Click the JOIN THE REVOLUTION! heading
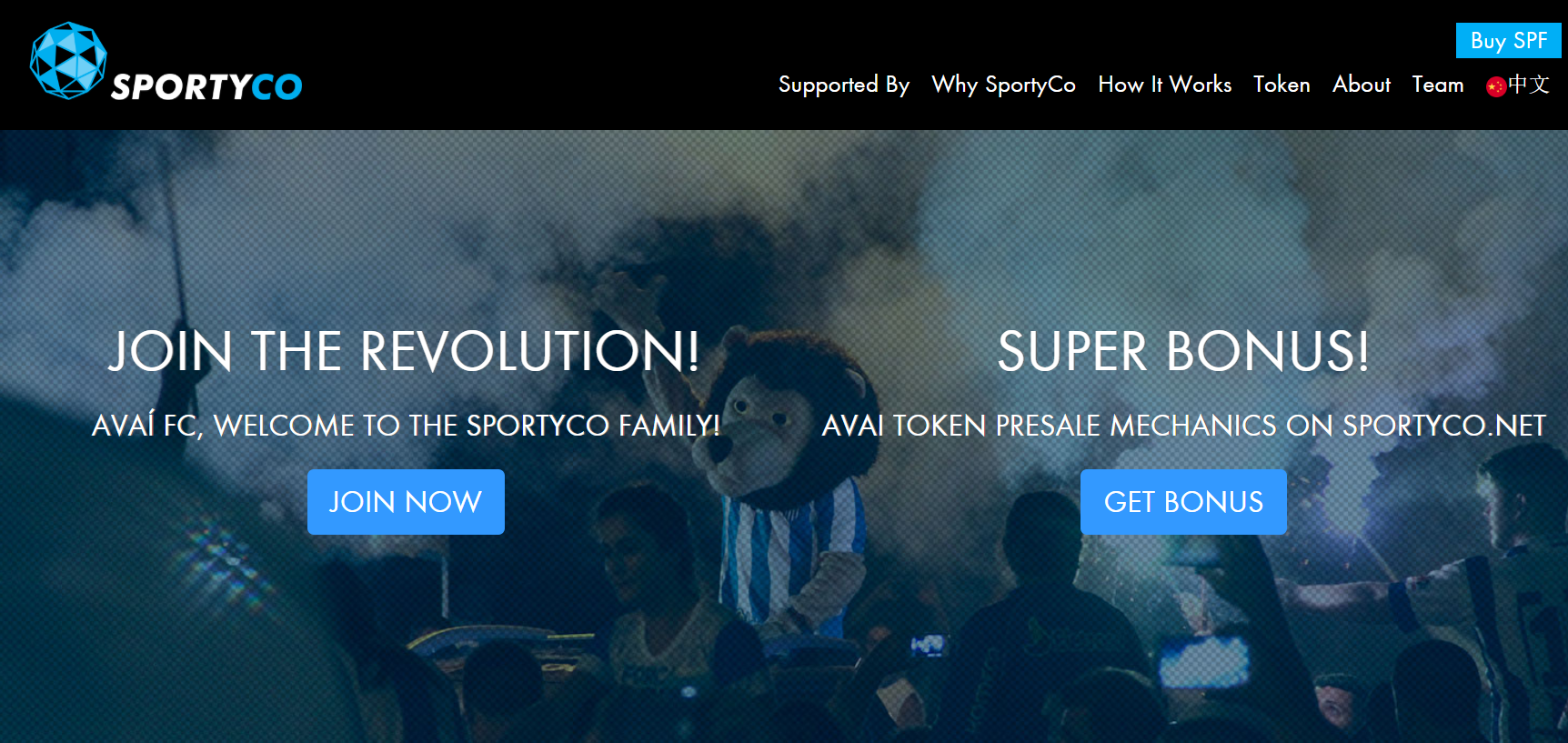The width and height of the screenshot is (1568, 743). (405, 351)
